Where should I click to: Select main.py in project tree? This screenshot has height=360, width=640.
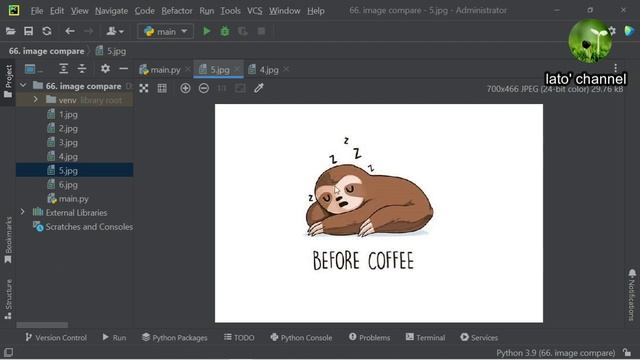[x=68, y=199]
